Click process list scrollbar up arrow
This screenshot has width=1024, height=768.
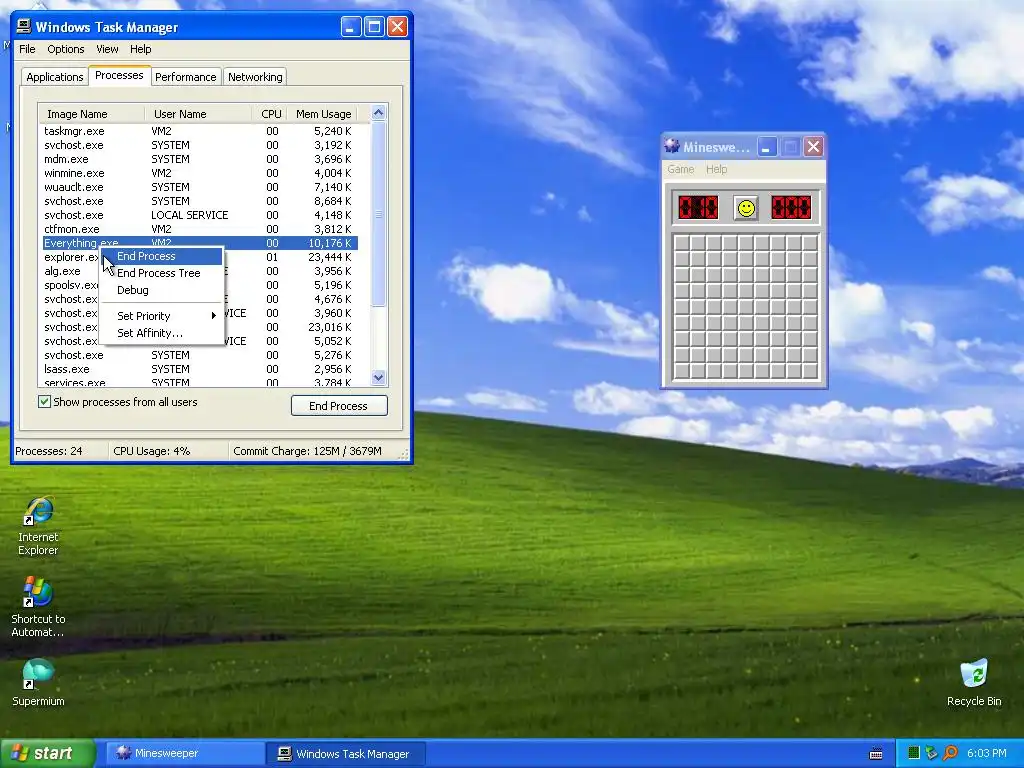(x=378, y=113)
